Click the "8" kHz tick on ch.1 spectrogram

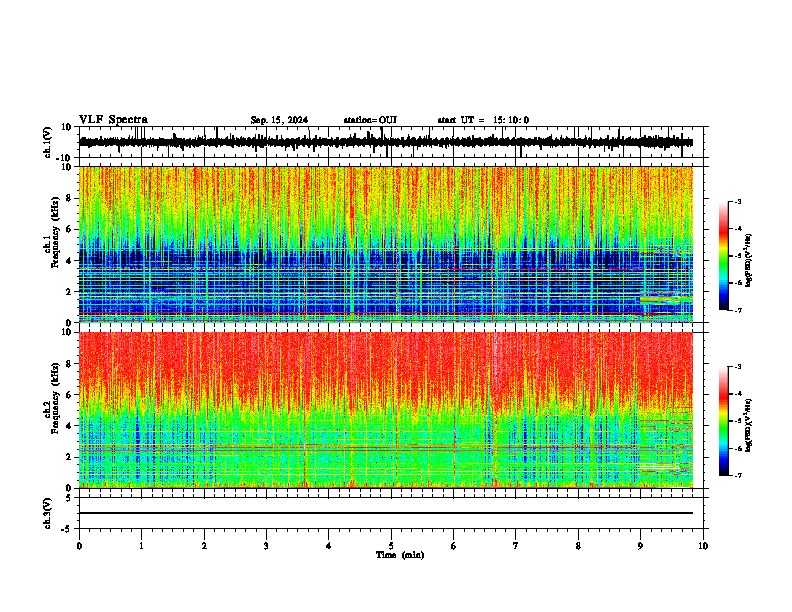(x=69, y=198)
